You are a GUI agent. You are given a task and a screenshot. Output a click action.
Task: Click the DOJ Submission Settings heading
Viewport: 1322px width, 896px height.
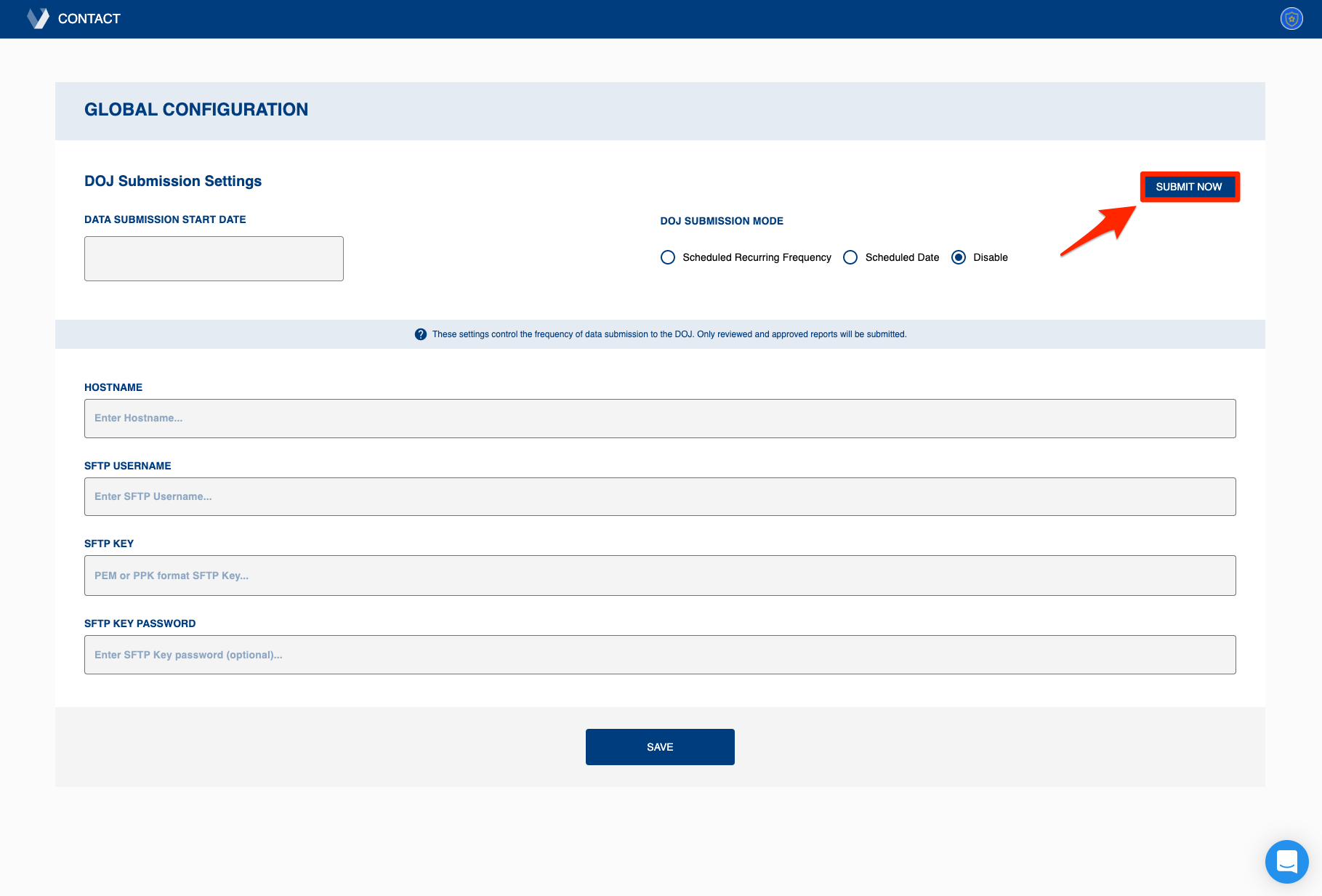coord(173,181)
